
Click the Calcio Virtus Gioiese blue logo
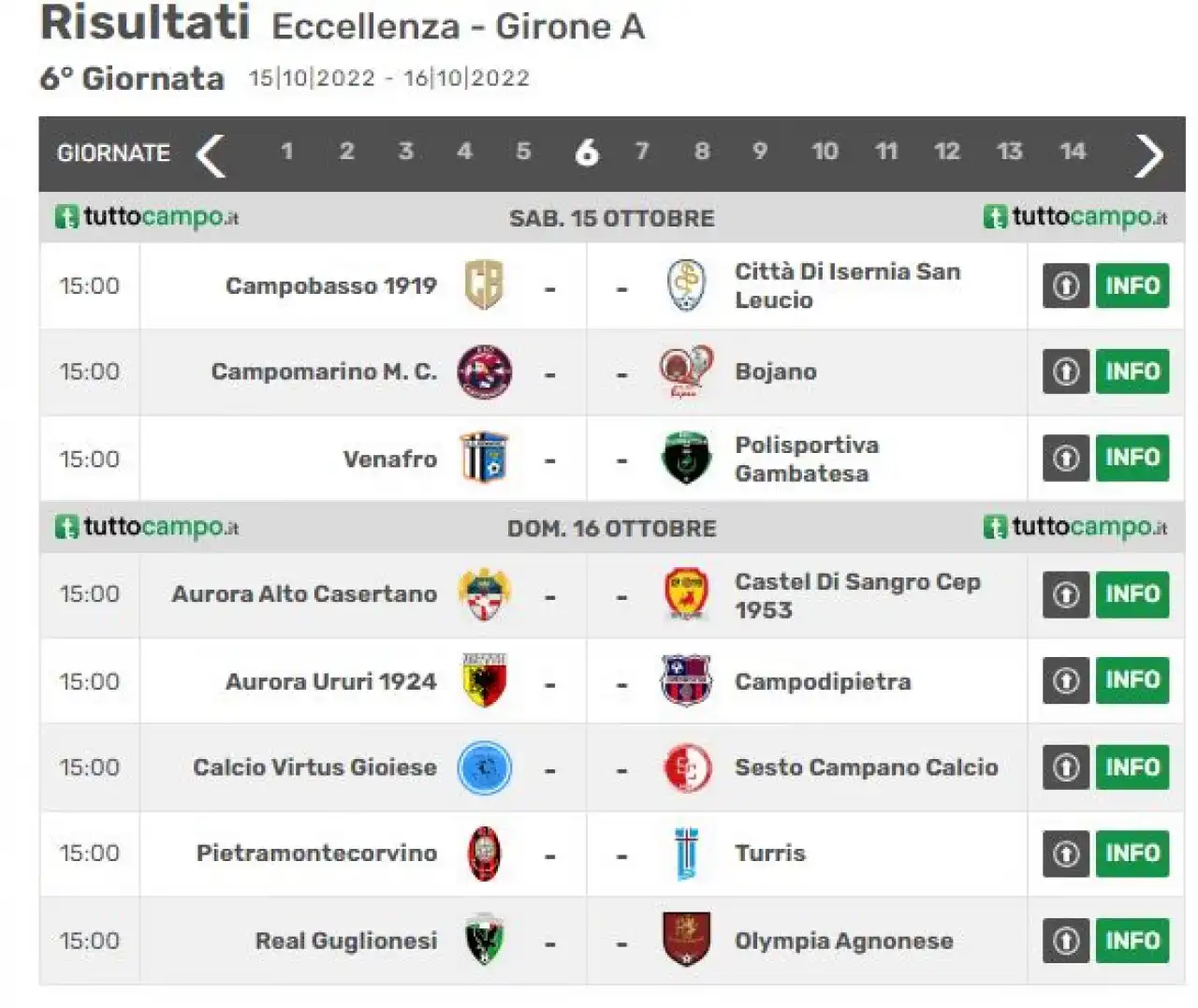pyautogui.click(x=484, y=767)
